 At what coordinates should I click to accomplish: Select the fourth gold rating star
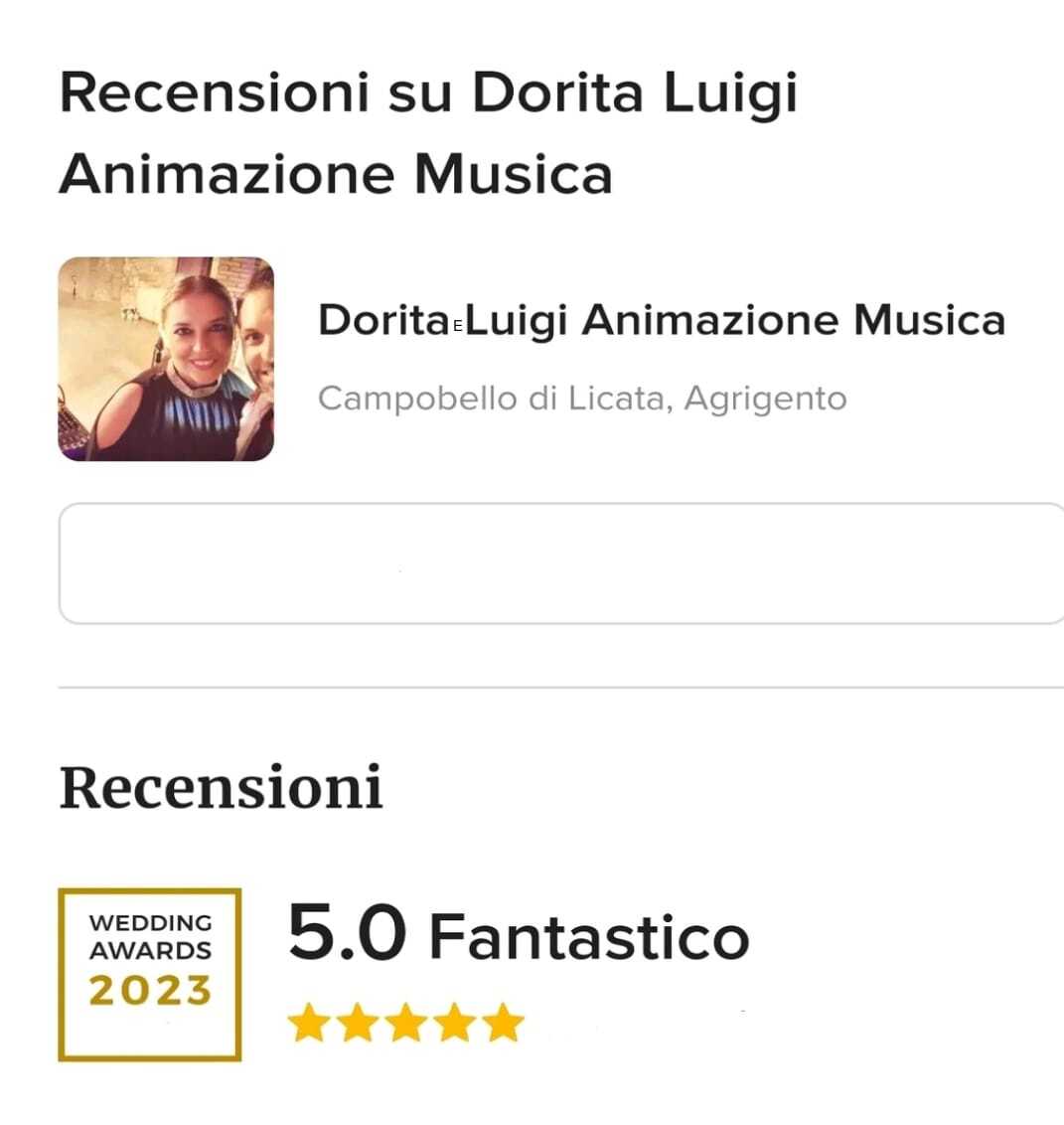[x=455, y=1023]
